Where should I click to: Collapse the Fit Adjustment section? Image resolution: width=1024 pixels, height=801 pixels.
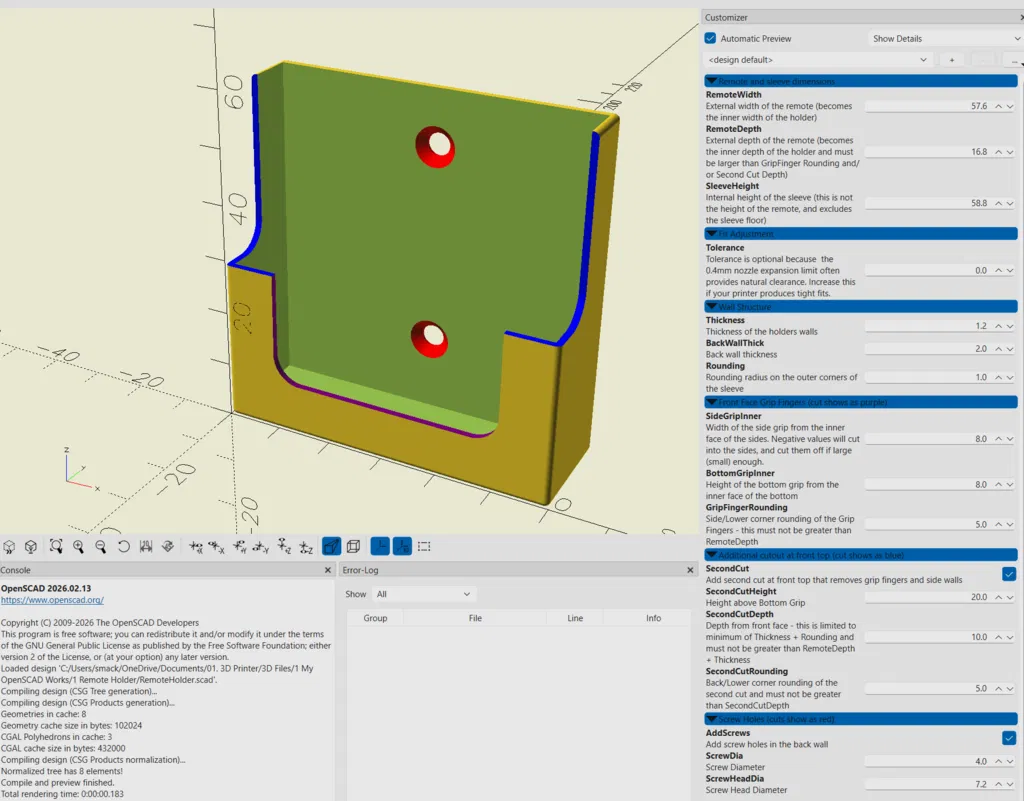(861, 234)
